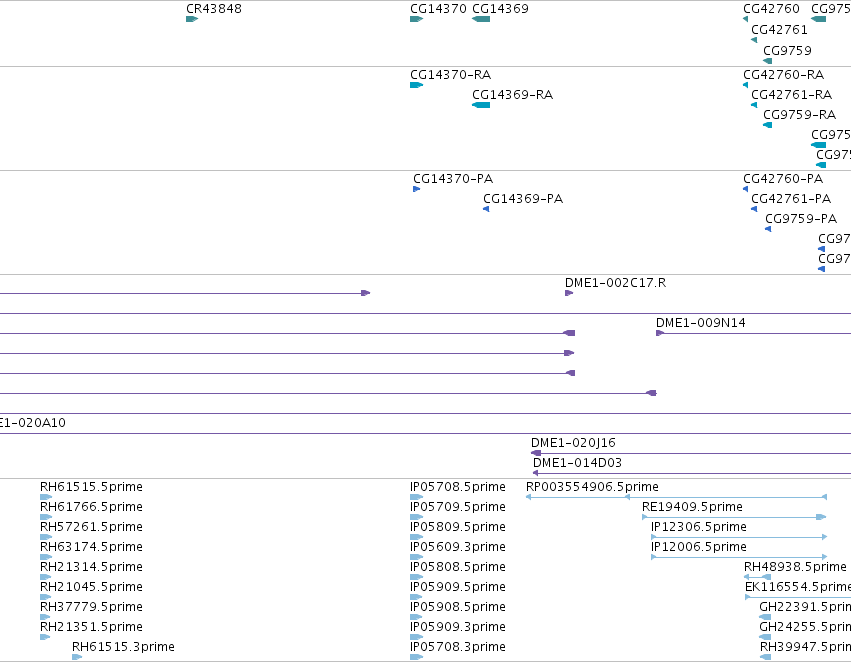The image size is (851, 662).
Task: Click the CG42760-RA transcript label
Action: (x=784, y=74)
